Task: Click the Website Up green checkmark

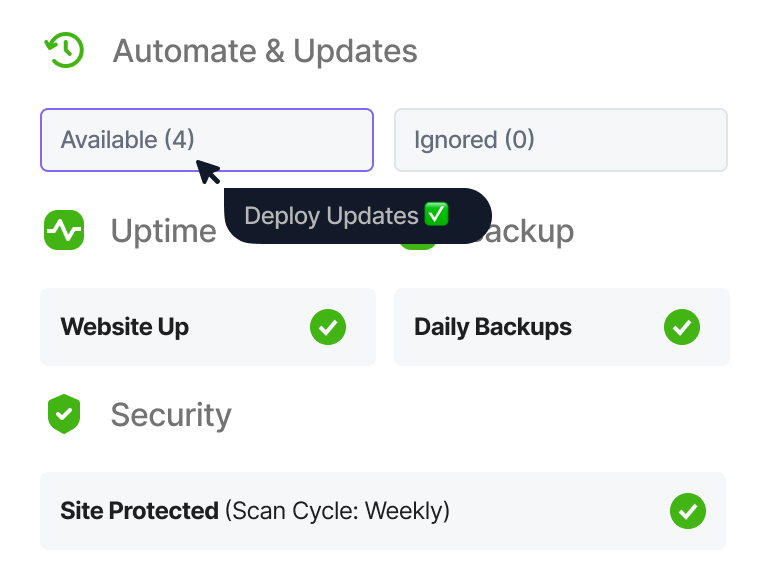Action: point(328,327)
